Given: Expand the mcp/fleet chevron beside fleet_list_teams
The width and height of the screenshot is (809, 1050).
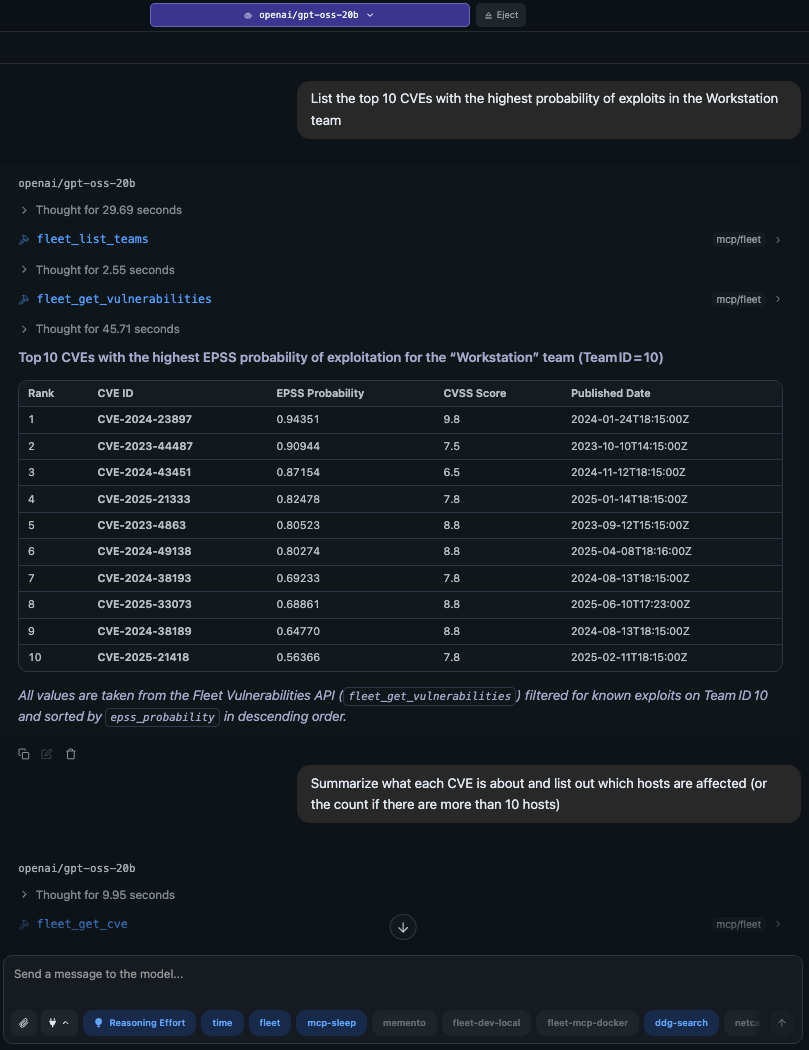Looking at the screenshot, I should point(778,239).
